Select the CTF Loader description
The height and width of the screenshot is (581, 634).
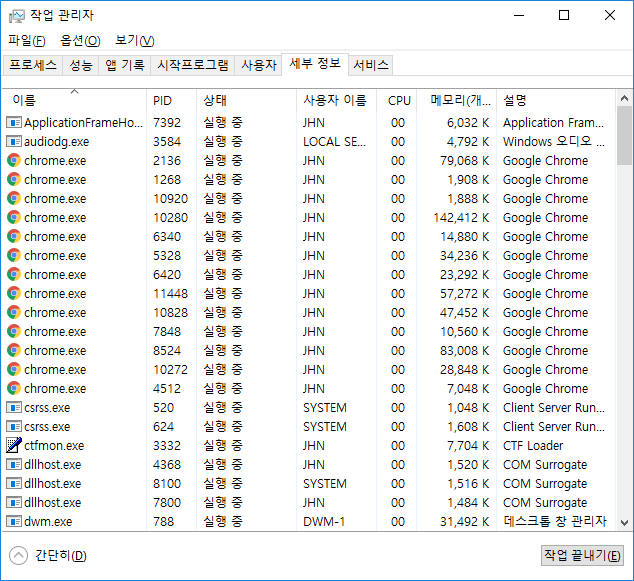coord(533,446)
